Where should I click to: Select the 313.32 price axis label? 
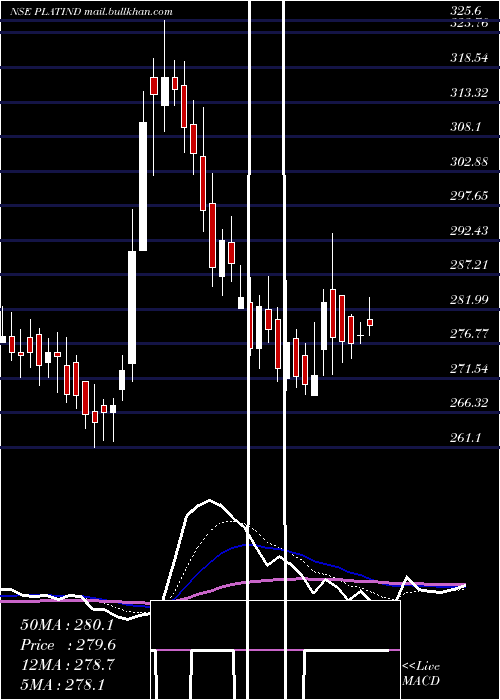point(469,93)
